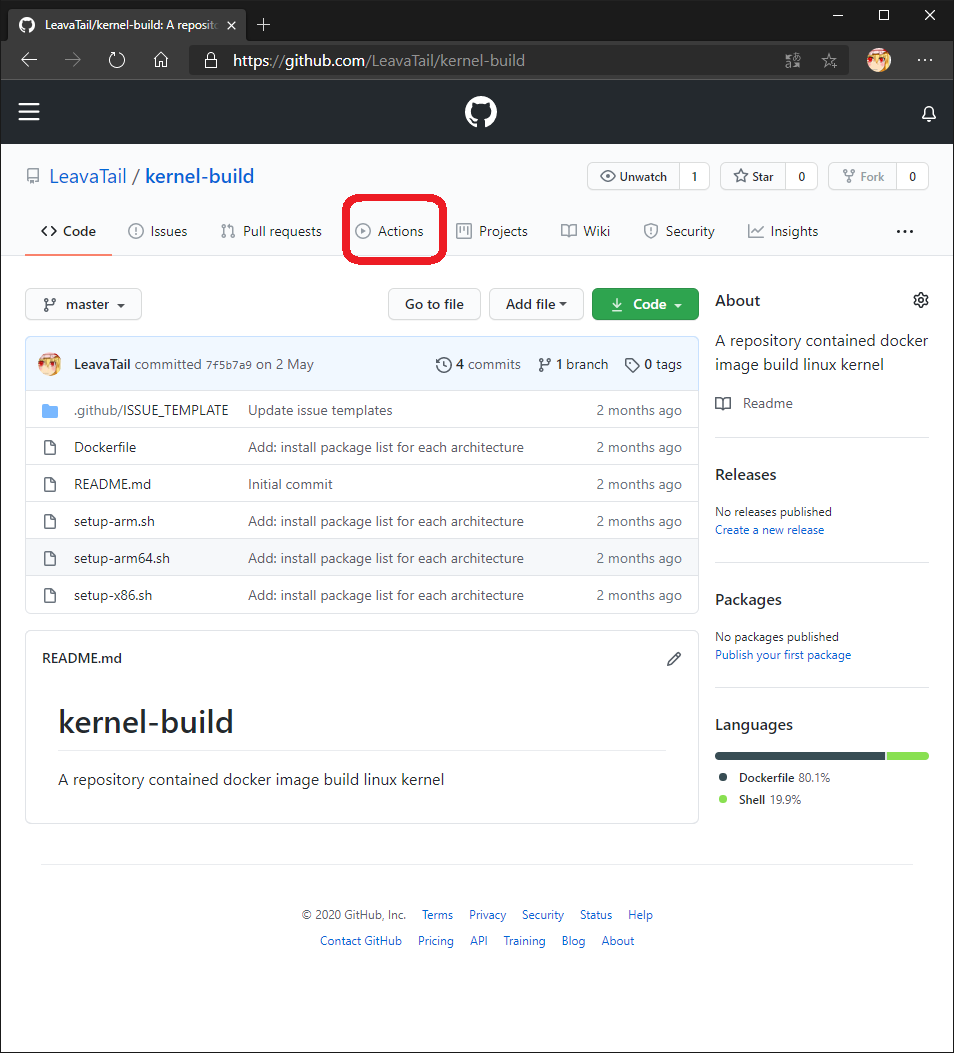Open LeavaTail owner link
Viewport: 954px width, 1053px height.
click(x=88, y=176)
